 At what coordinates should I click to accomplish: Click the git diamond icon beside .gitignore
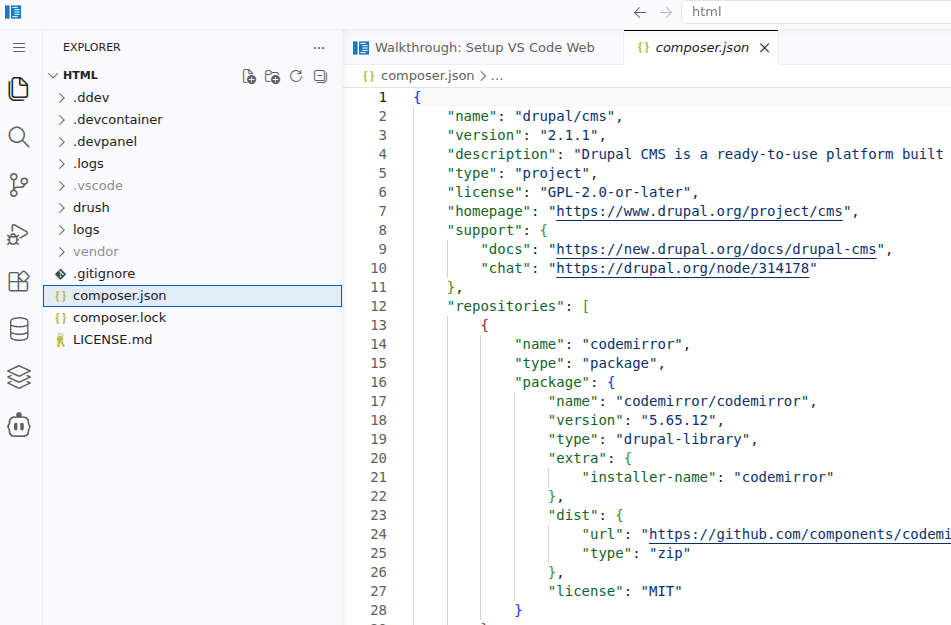point(61,274)
